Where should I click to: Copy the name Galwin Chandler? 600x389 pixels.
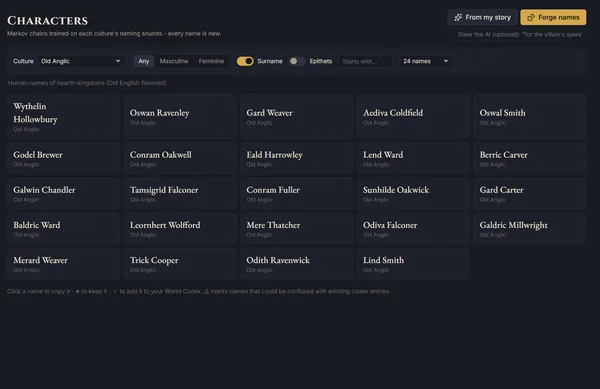44,190
